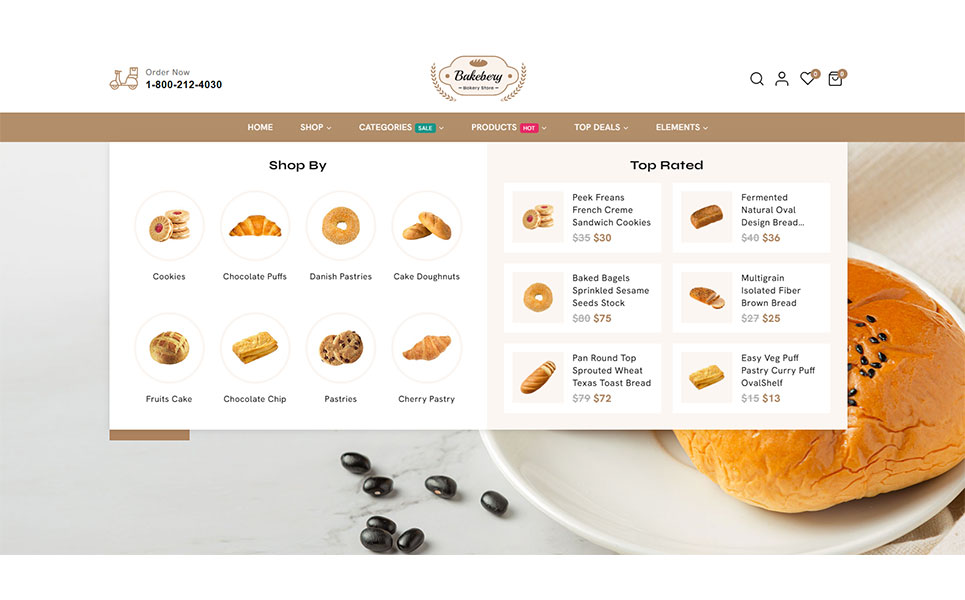Click the Bakebery store logo
The height and width of the screenshot is (600, 965).
tap(478, 78)
